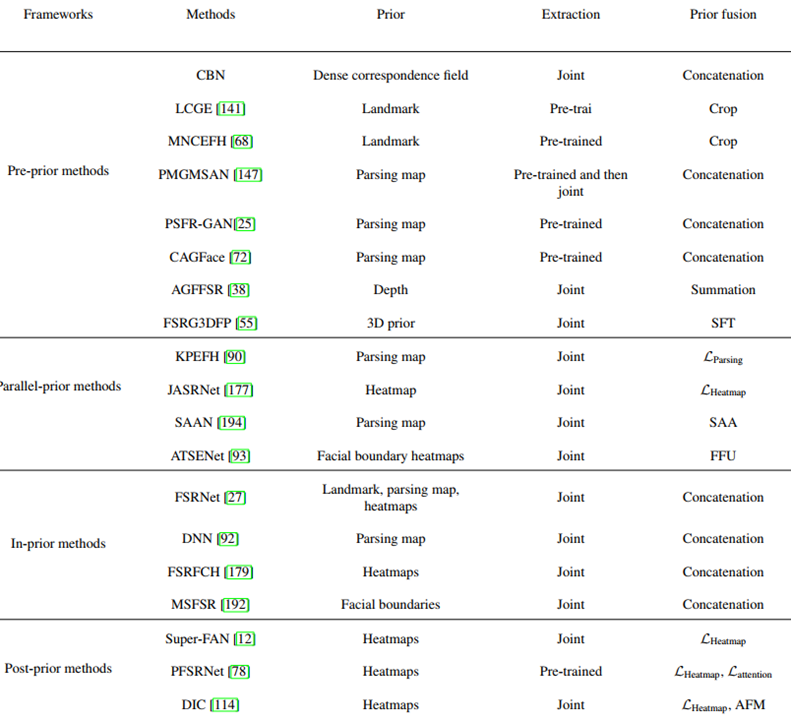This screenshot has height=720, width=791.
Task: Open the DNN reference 92 link
Action: pos(228,539)
